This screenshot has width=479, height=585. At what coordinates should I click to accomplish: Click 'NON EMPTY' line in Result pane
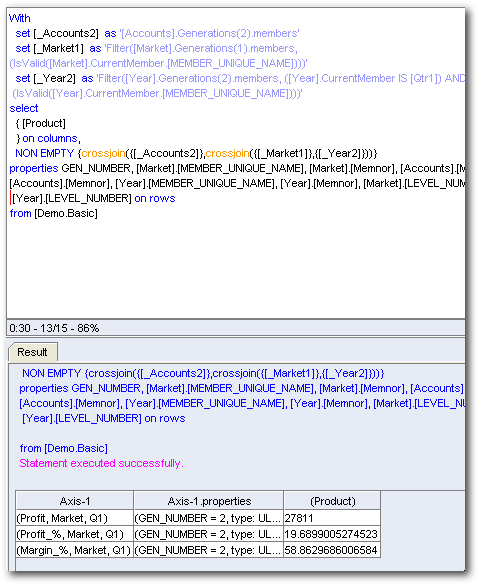[x=203, y=373]
